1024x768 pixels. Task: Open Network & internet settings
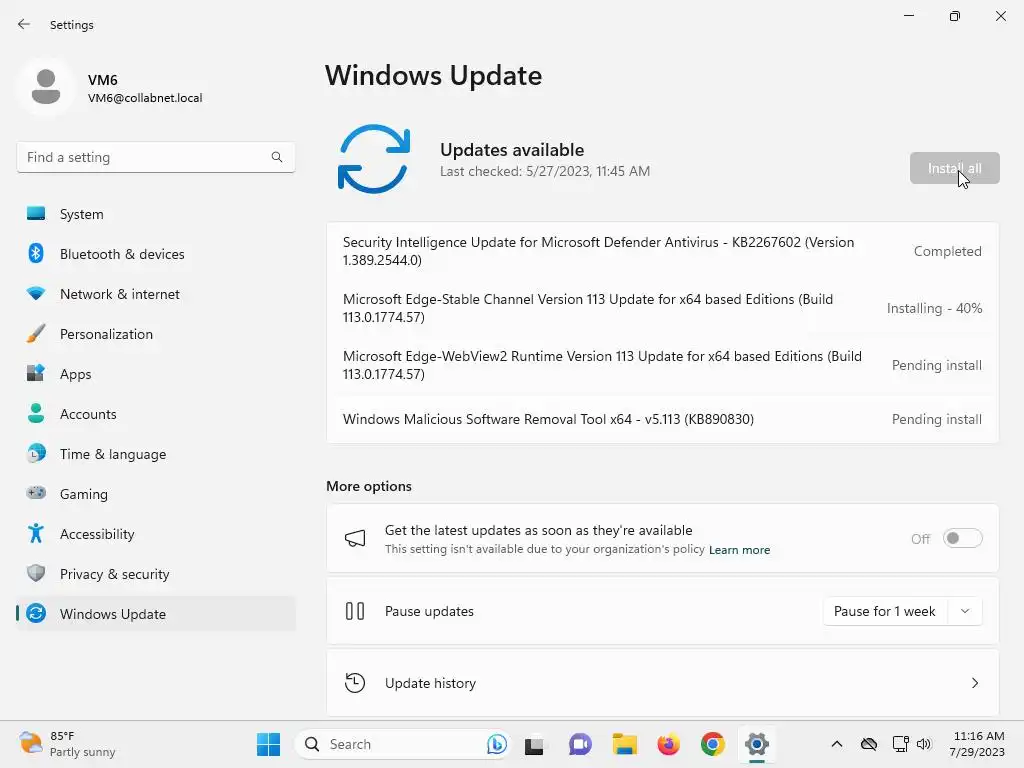click(156, 294)
